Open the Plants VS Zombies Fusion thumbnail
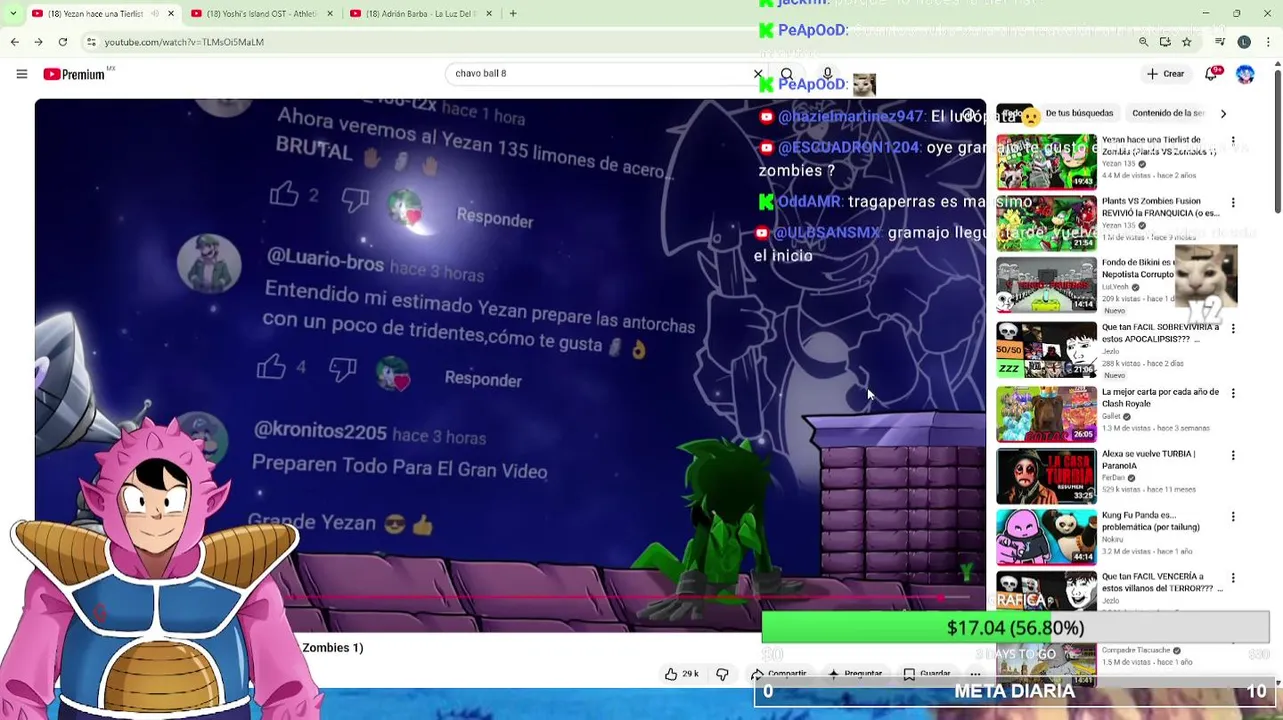 click(1046, 223)
